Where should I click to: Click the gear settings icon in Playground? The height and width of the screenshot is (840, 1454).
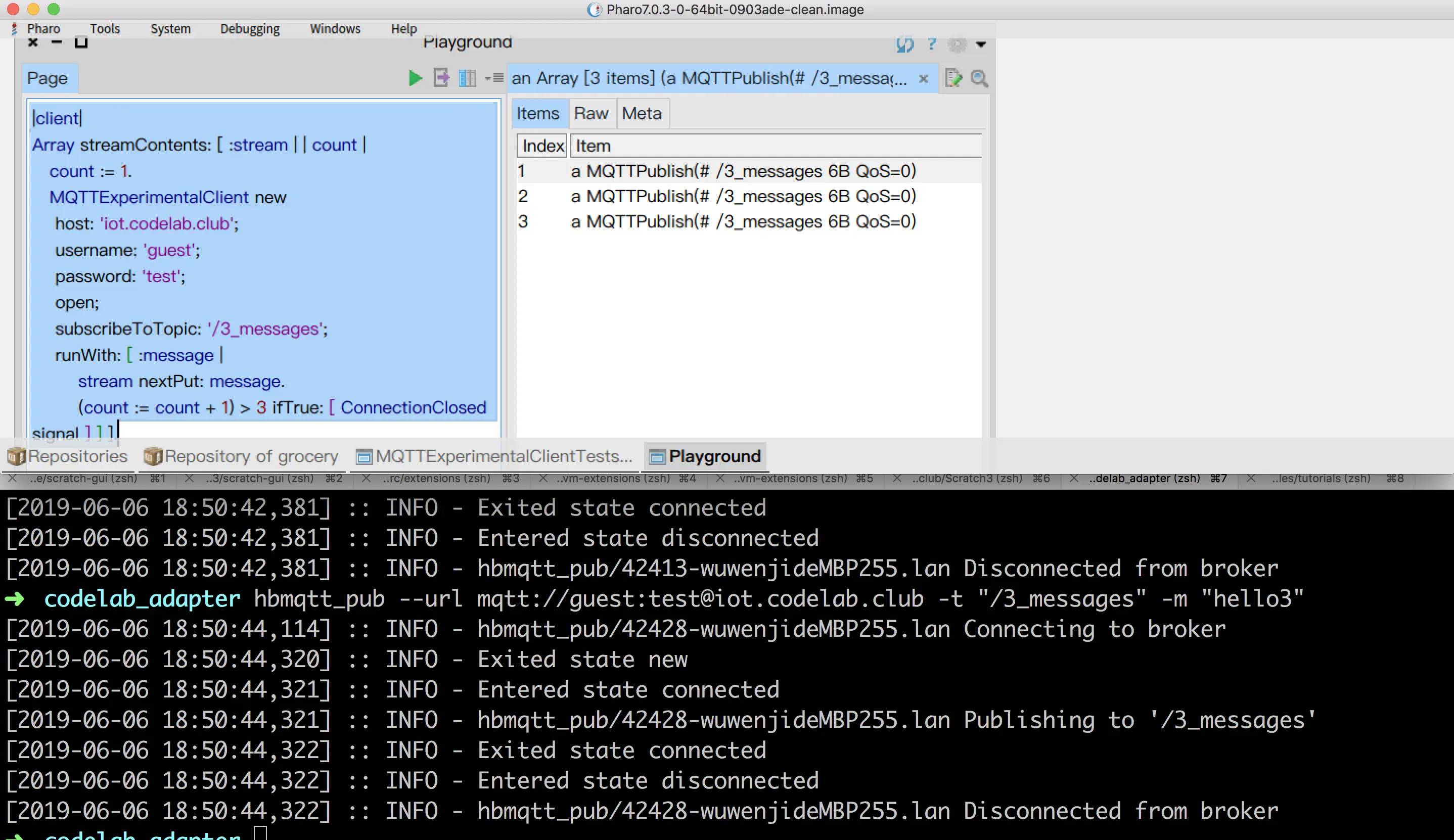(x=957, y=44)
